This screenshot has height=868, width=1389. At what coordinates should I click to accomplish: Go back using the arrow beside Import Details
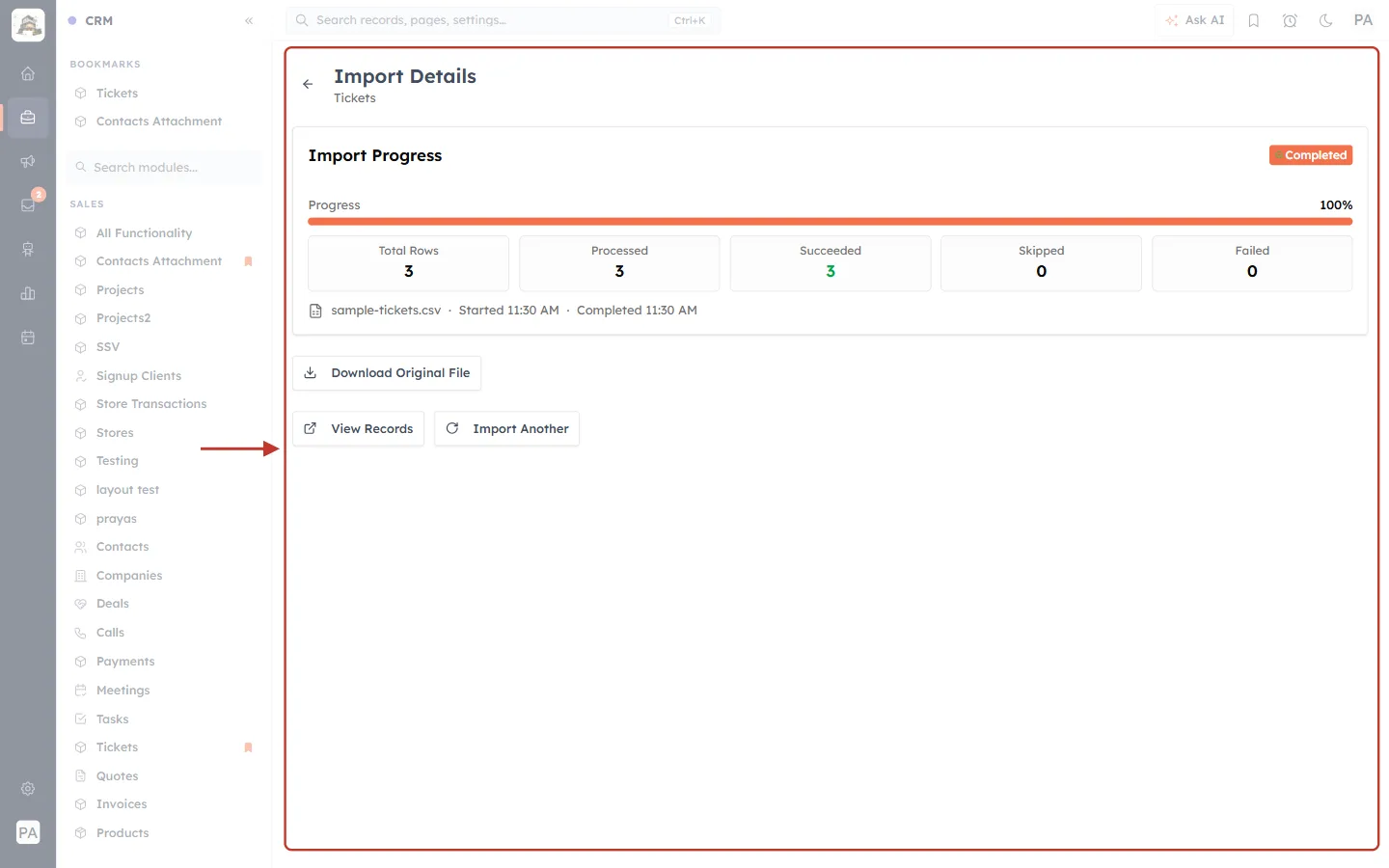(308, 84)
